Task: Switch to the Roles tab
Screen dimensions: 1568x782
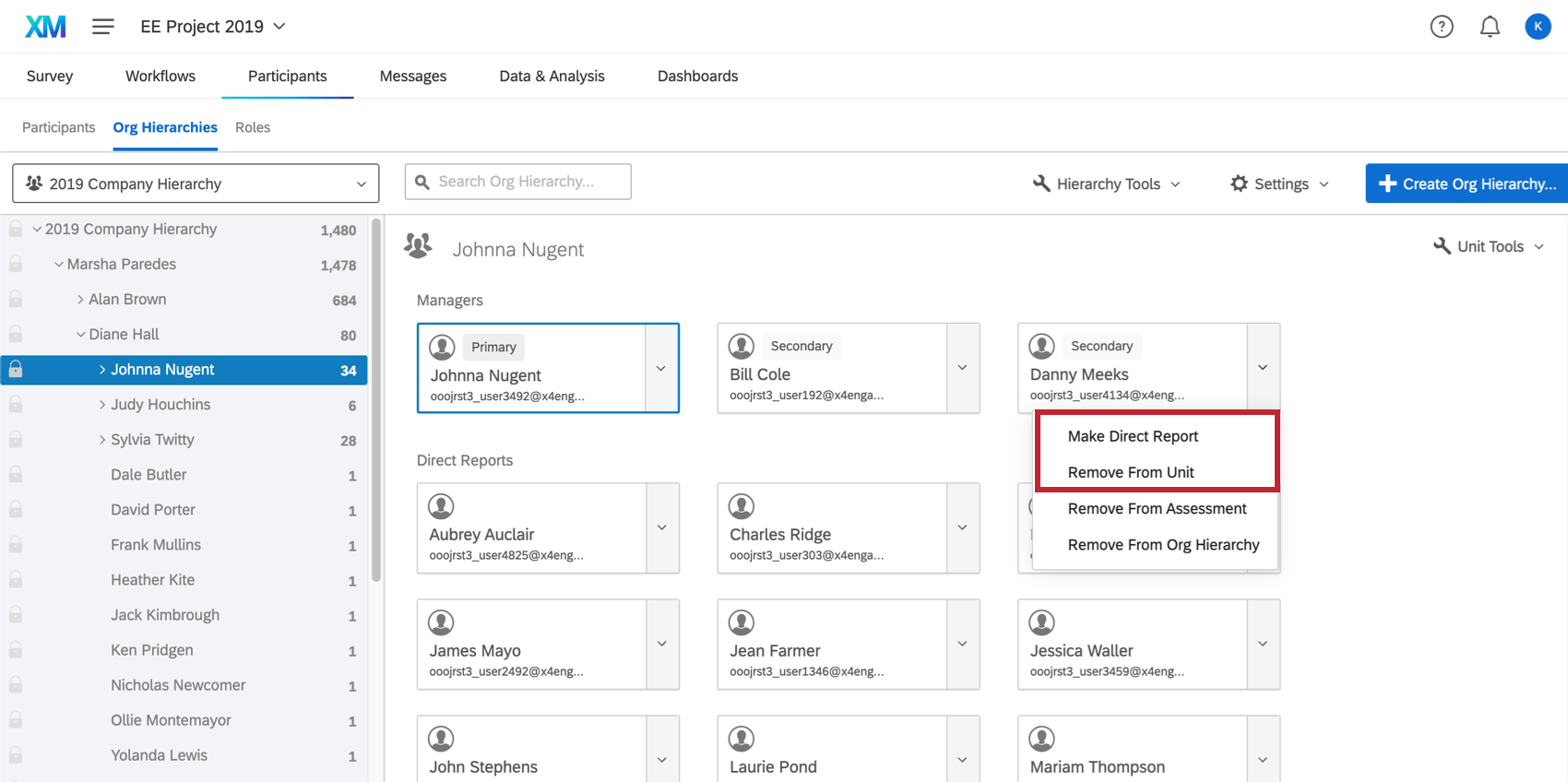Action: pos(253,127)
